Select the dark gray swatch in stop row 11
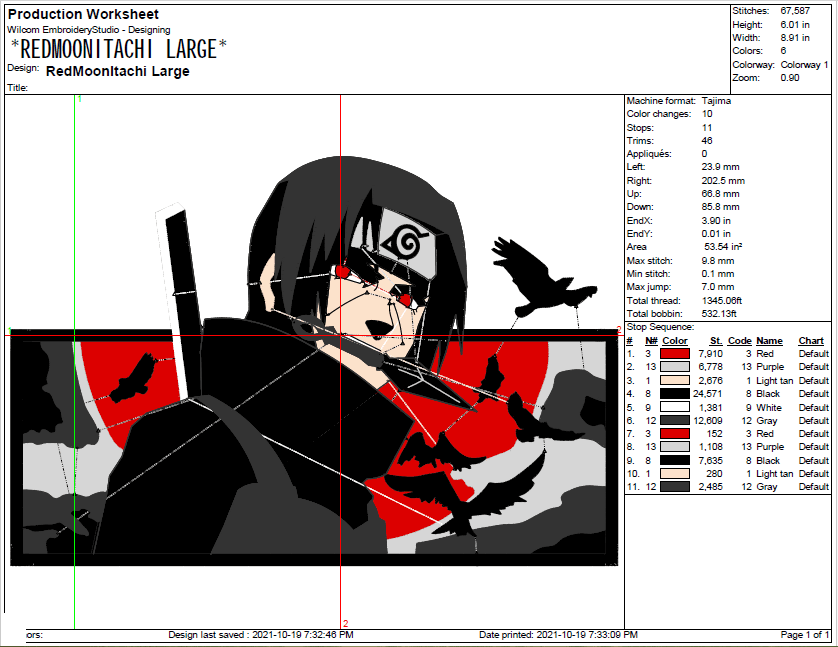 pos(674,487)
